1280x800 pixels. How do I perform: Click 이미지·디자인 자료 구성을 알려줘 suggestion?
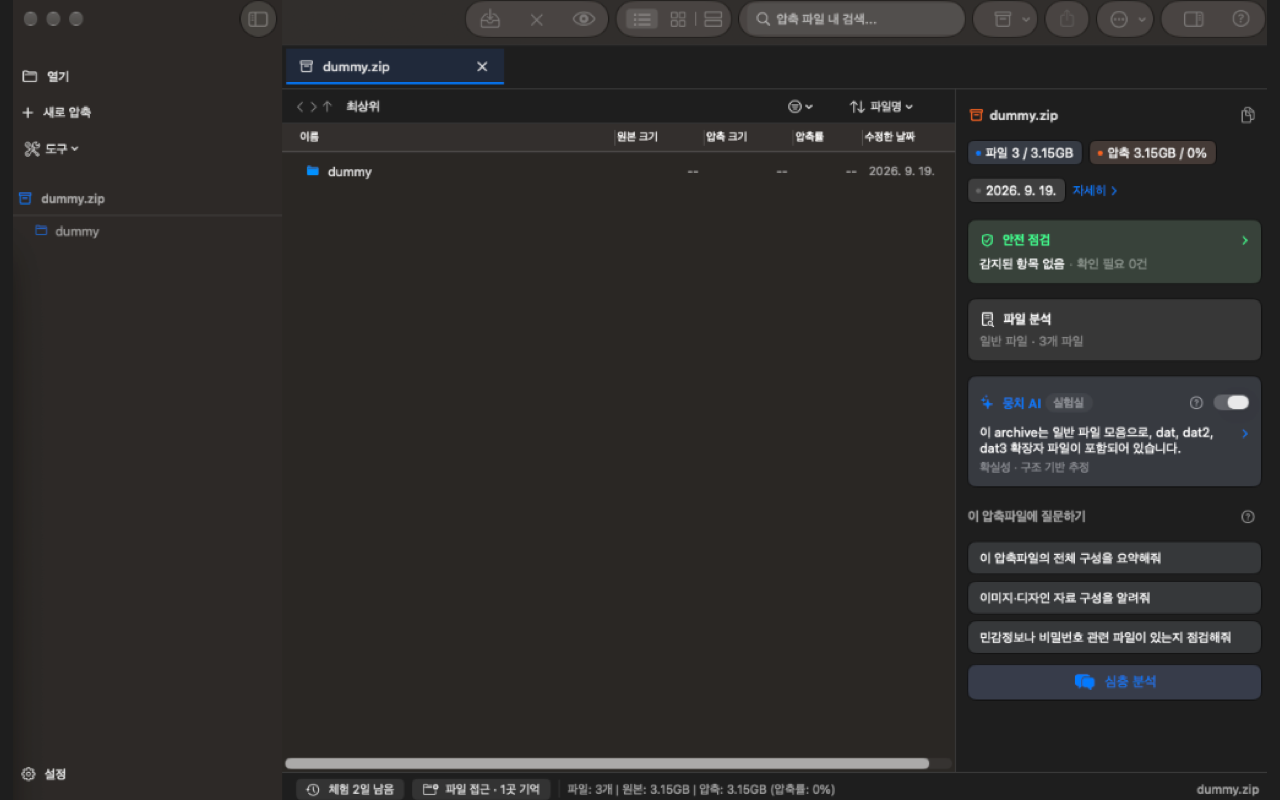click(1114, 598)
